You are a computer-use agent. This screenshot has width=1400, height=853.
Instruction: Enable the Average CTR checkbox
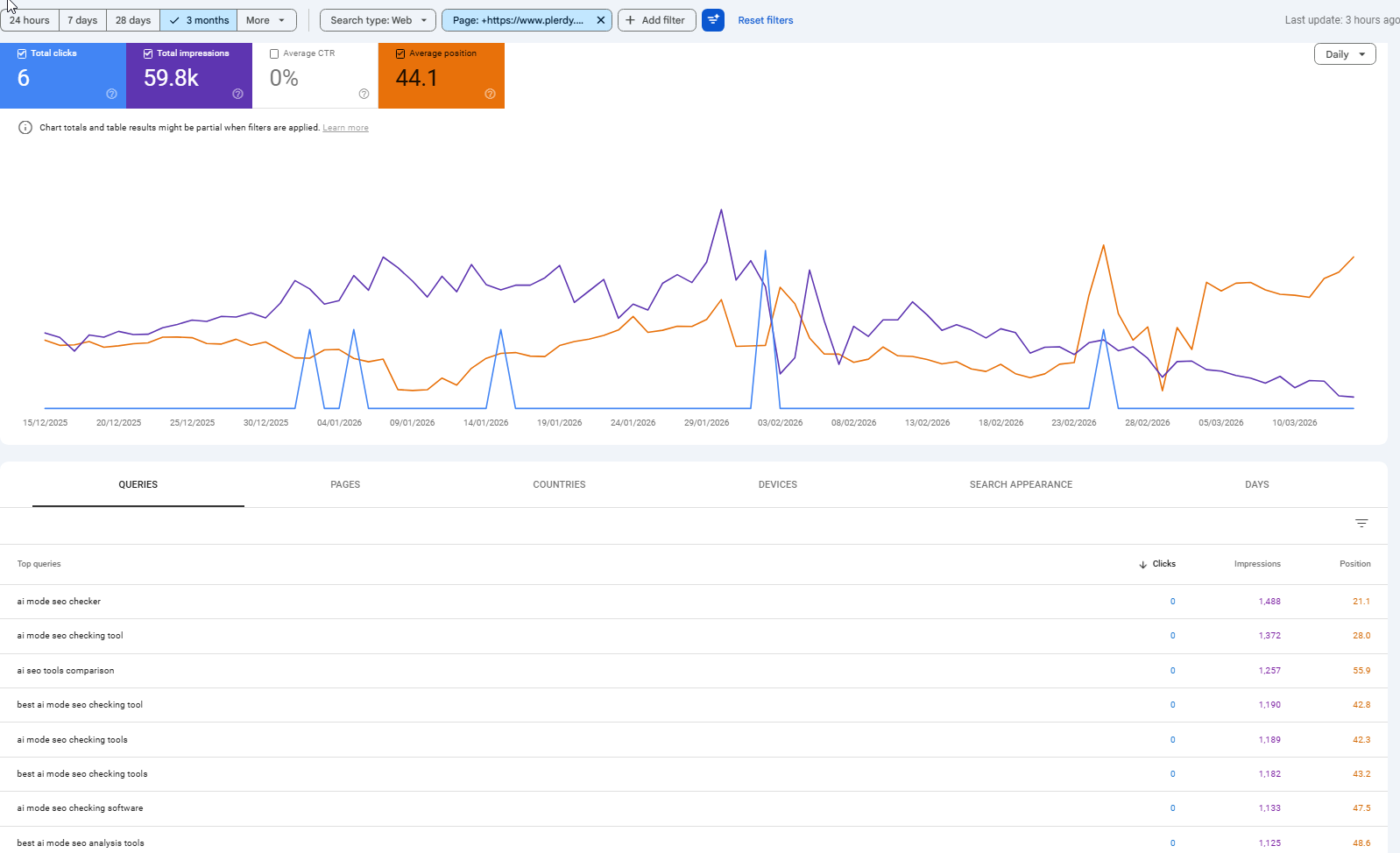point(274,53)
